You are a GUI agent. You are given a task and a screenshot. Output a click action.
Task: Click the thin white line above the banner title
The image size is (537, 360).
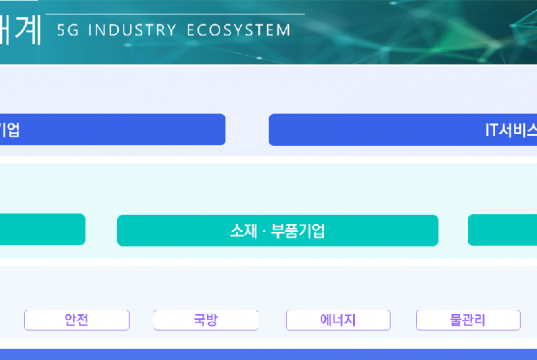click(175, 14)
